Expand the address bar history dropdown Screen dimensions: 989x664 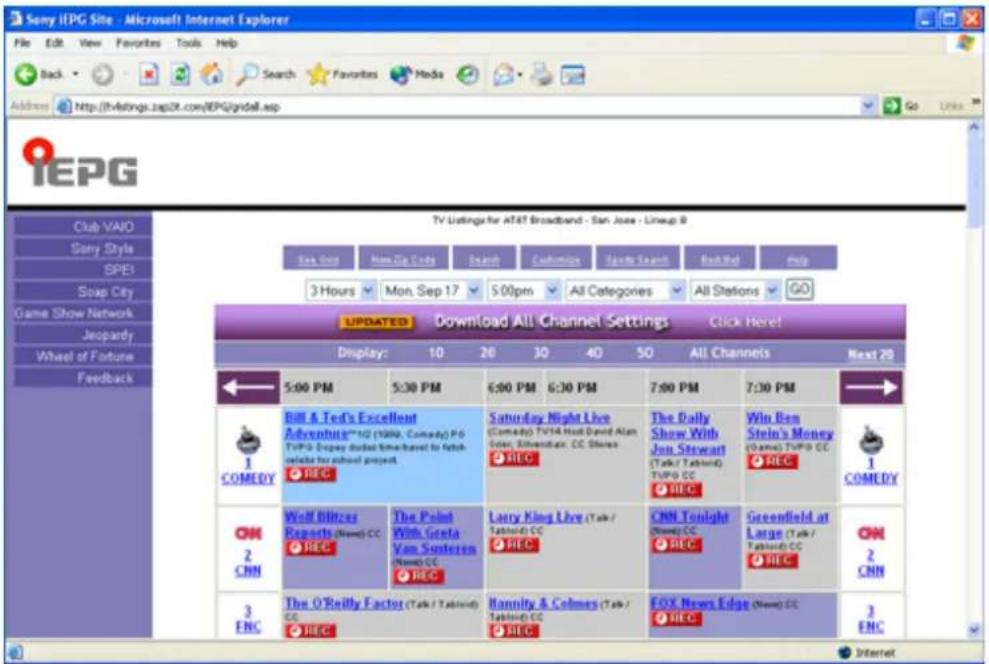[869, 106]
